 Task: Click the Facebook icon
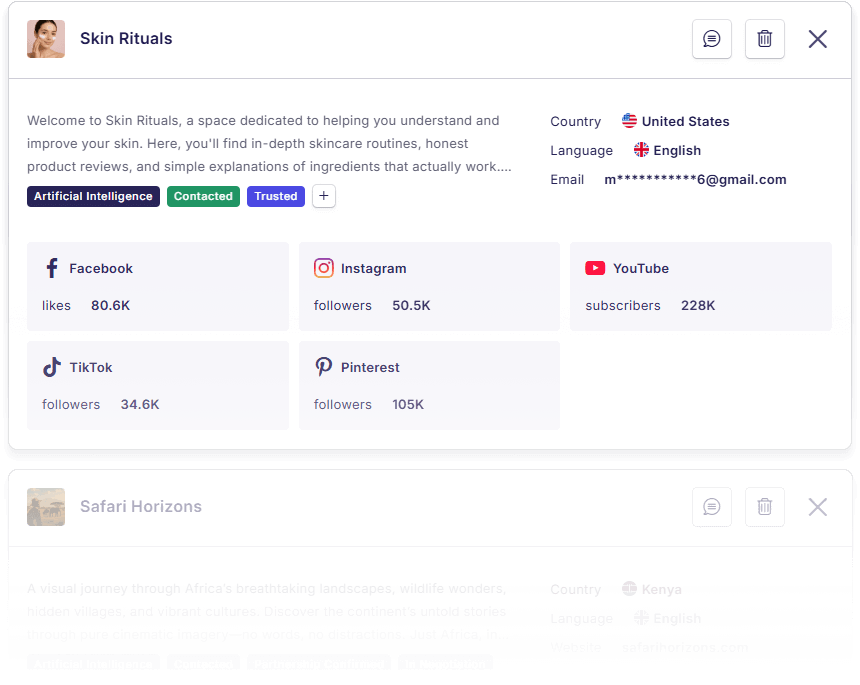(52, 268)
